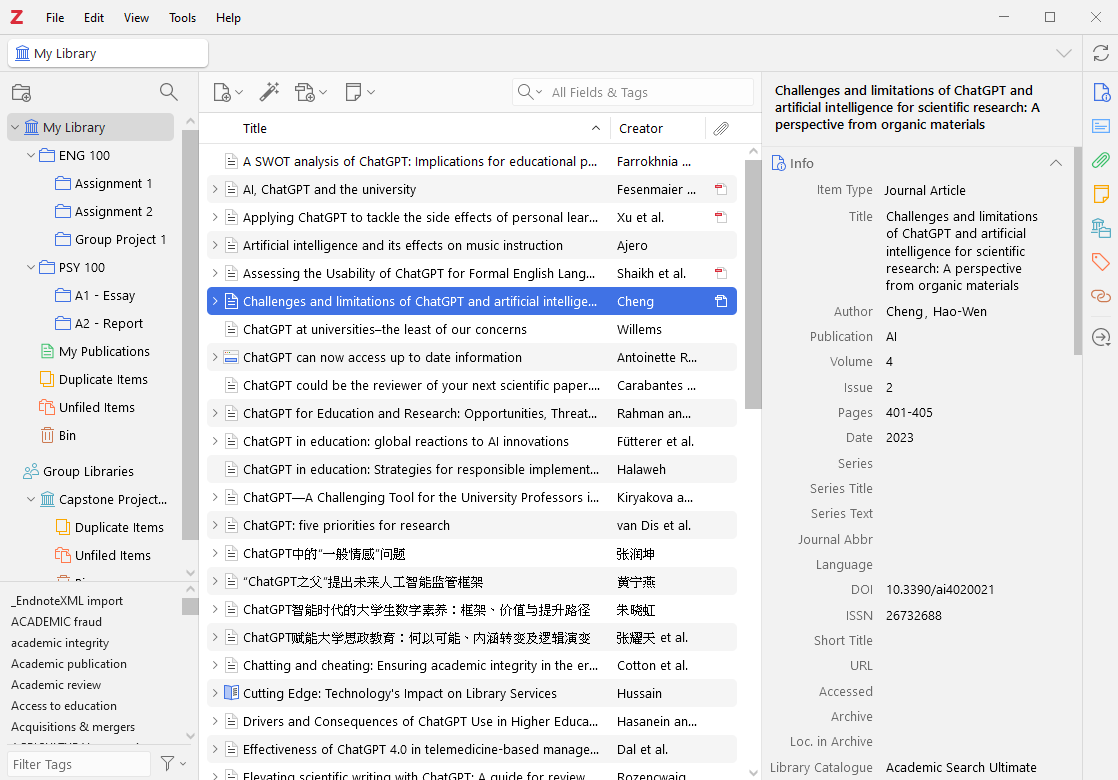1118x780 pixels.
Task: Expand the 'AI, ChatGPT and the university' item
Action: [x=214, y=190]
